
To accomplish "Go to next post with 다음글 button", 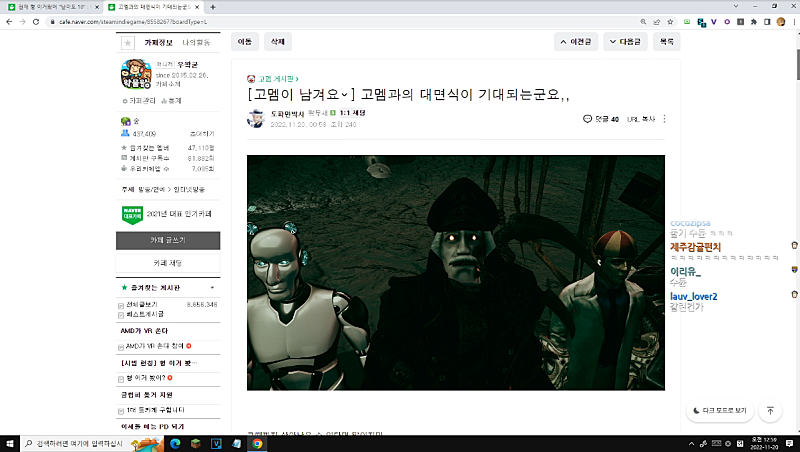I will tap(628, 42).
